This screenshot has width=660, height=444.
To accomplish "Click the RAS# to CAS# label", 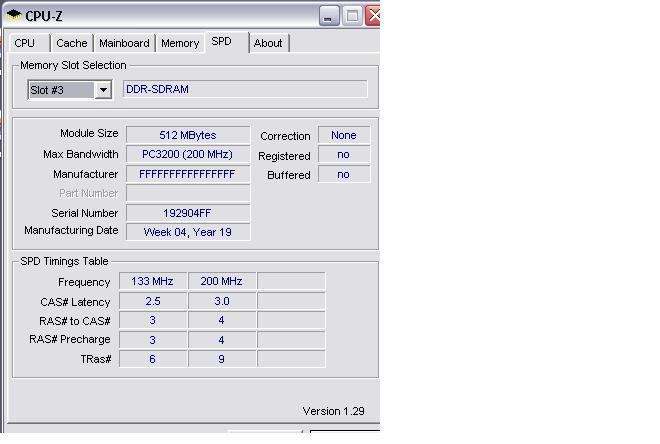I will point(75,321).
